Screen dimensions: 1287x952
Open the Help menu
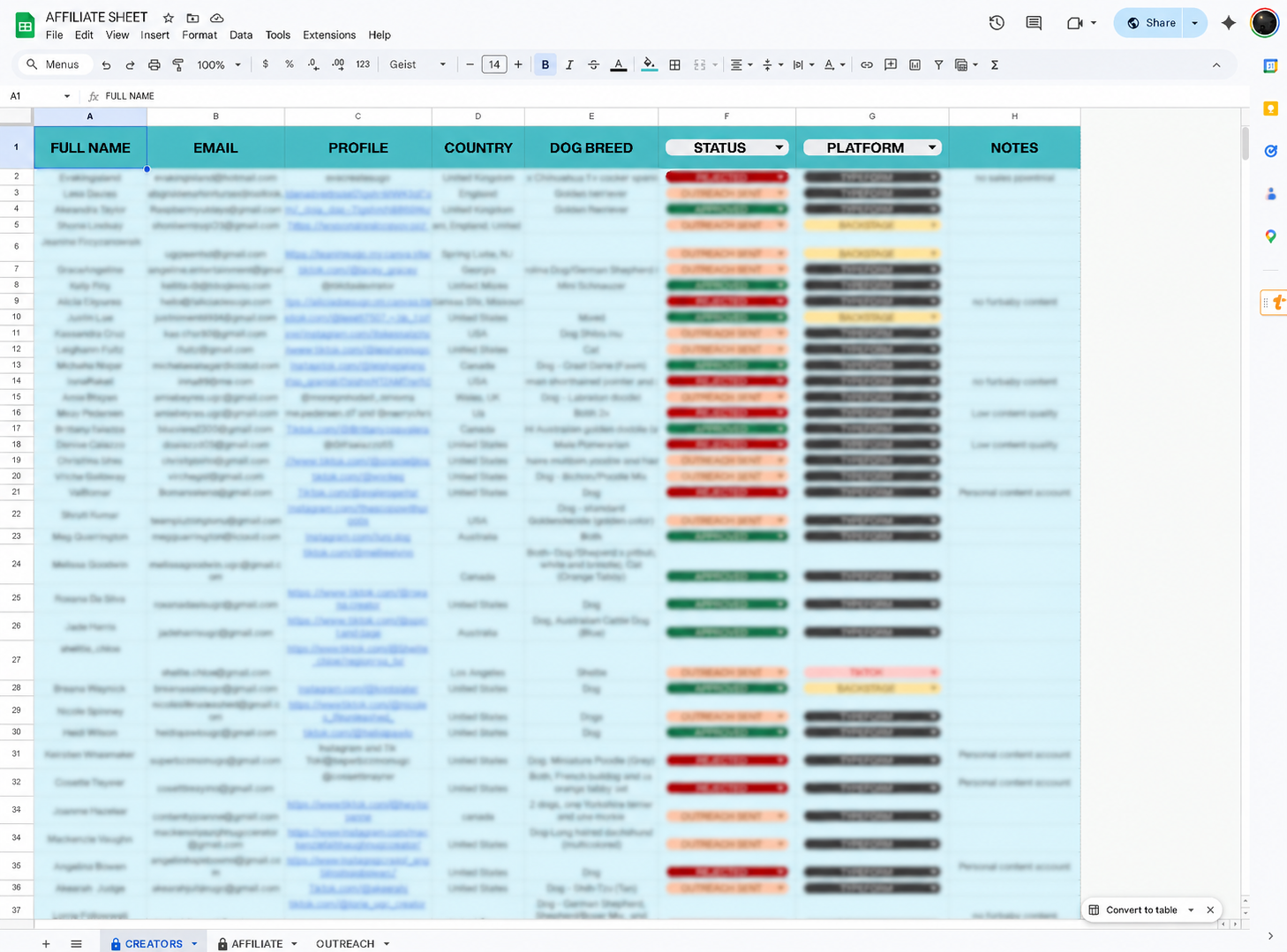tap(380, 35)
